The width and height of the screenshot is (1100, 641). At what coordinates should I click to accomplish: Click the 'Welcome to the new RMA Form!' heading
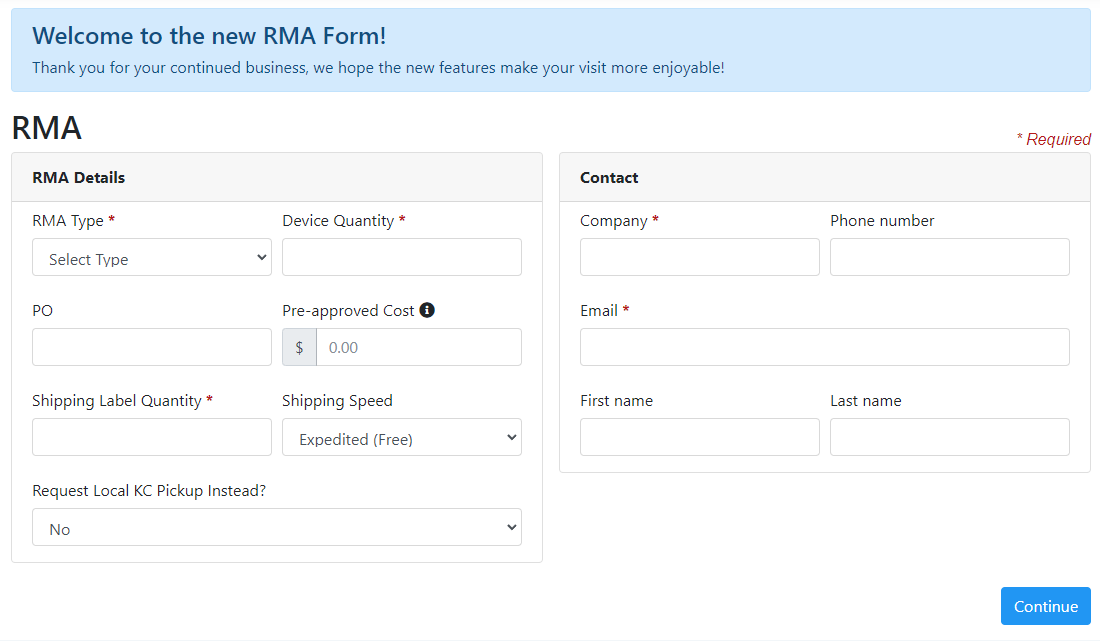coord(209,36)
